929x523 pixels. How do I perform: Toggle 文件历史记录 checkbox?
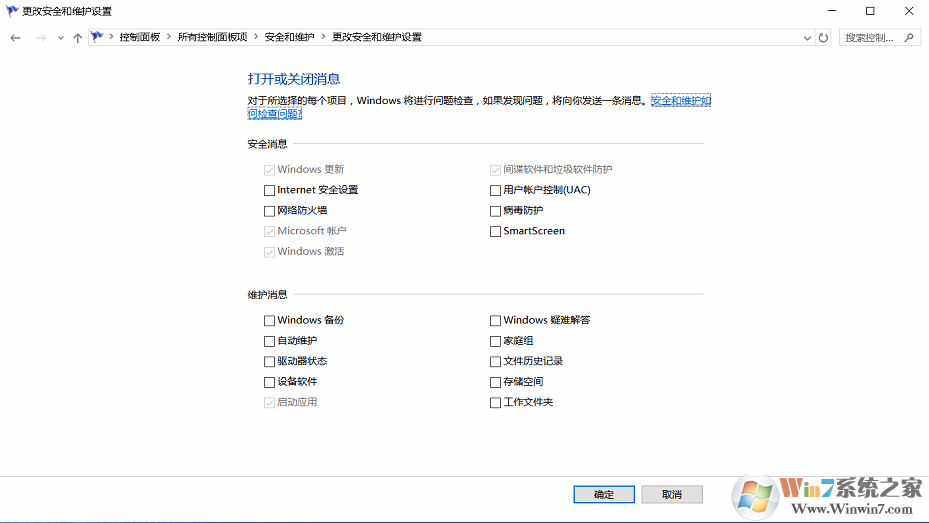495,361
